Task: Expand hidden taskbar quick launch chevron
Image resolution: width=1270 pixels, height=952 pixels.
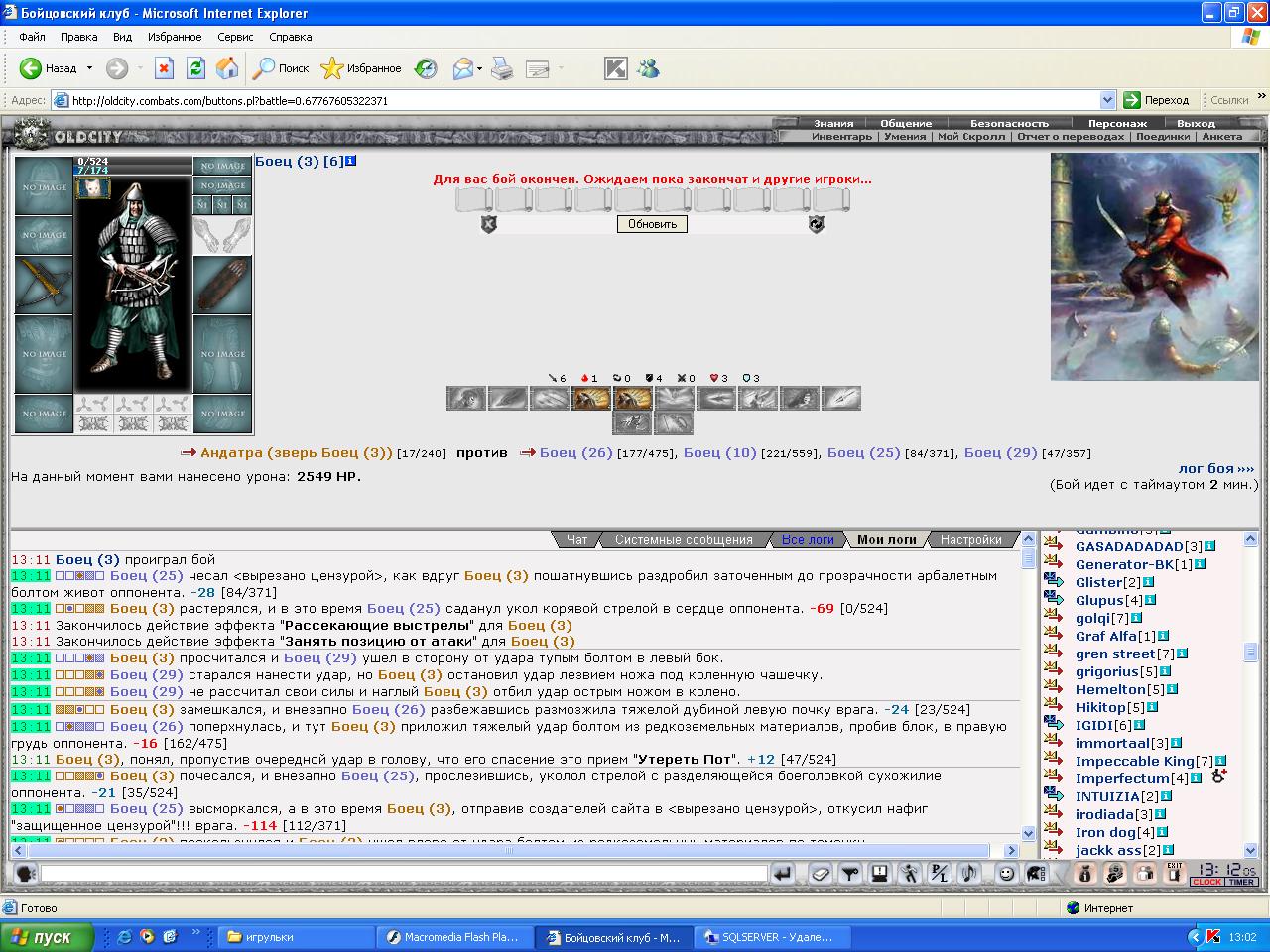Action: pos(196,933)
